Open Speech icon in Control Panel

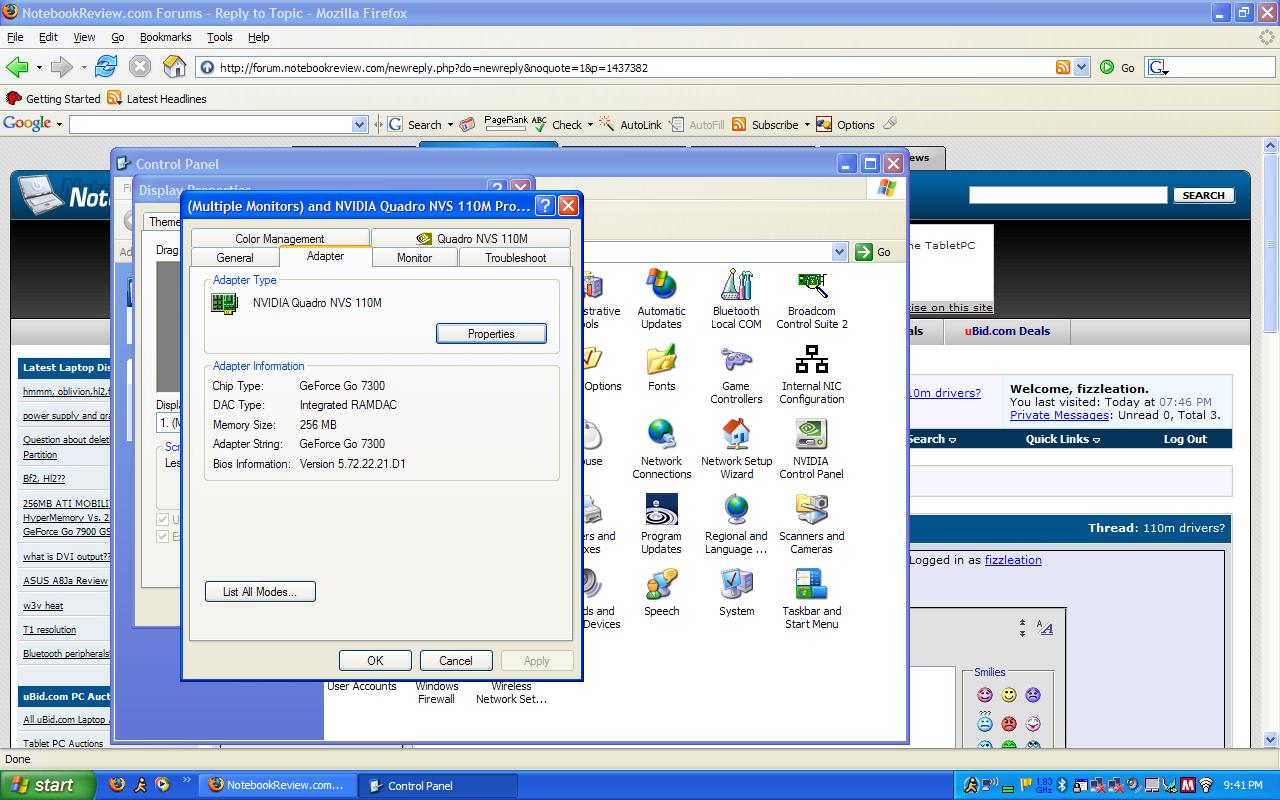tap(661, 592)
